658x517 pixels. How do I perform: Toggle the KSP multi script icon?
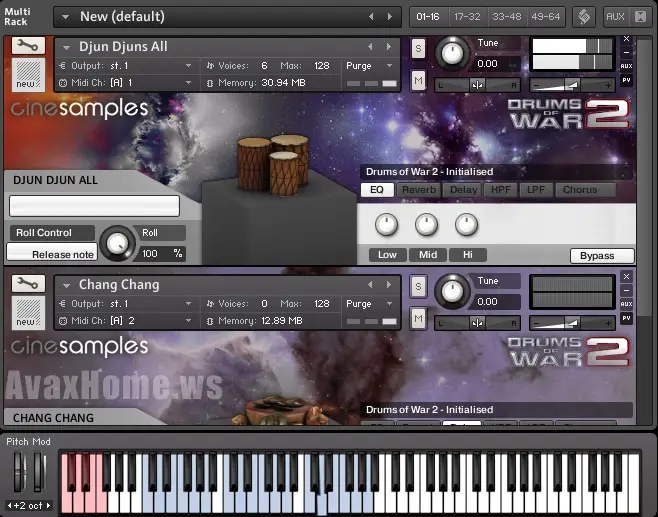click(x=584, y=17)
